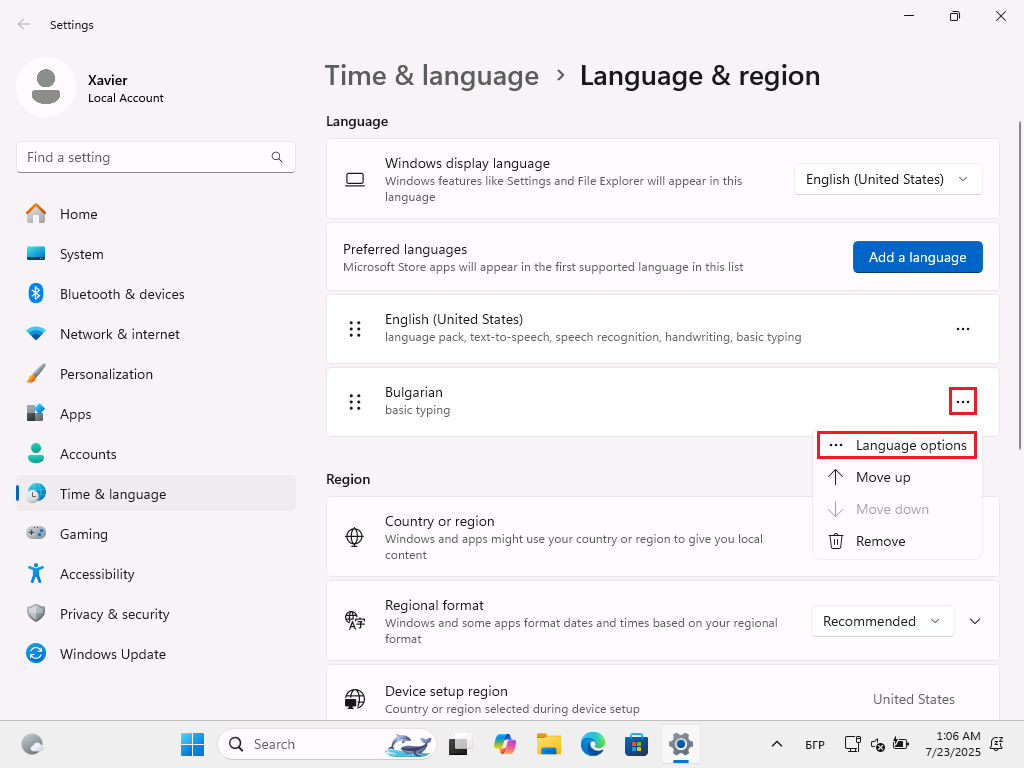The image size is (1024, 768).
Task: Click English (United States) language row title
Action: pyautogui.click(x=454, y=319)
